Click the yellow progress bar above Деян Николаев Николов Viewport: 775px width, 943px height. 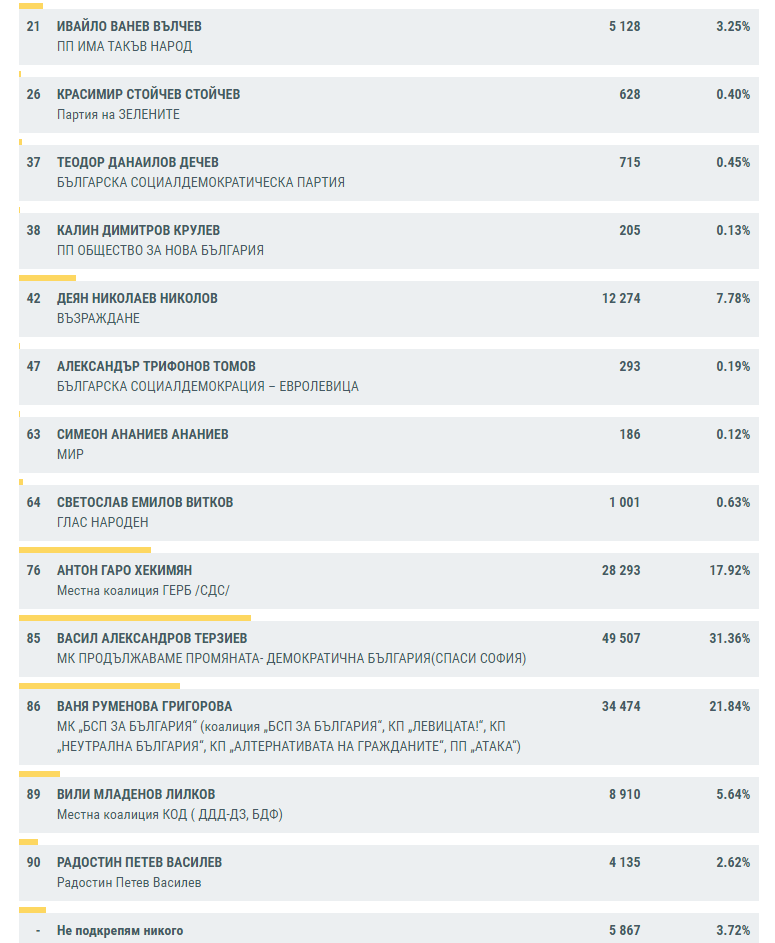[x=48, y=277]
